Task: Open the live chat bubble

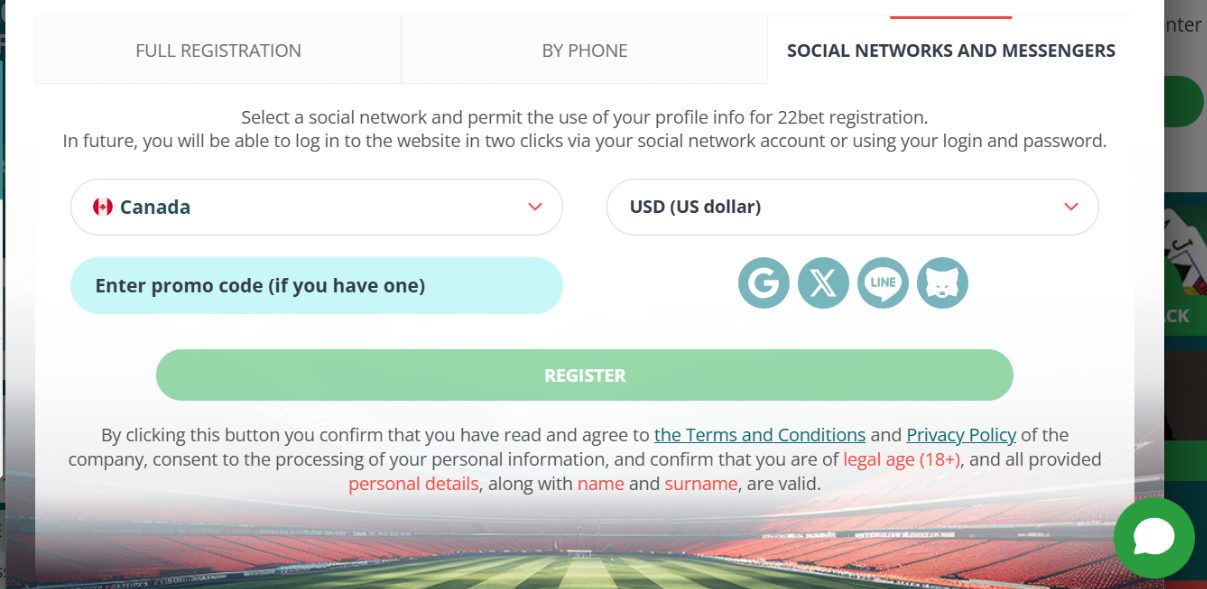Action: (x=1153, y=538)
